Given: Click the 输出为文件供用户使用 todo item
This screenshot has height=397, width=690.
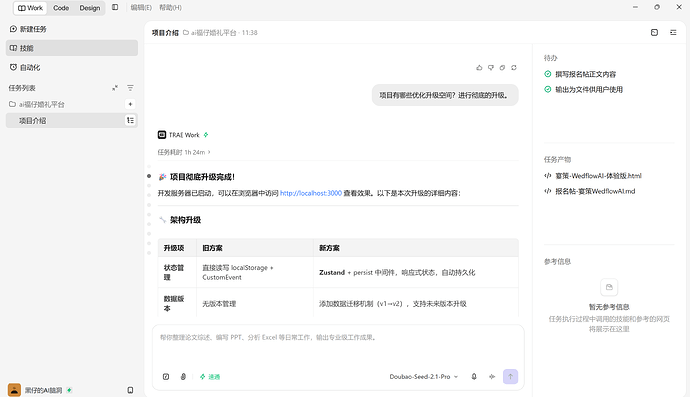Looking at the screenshot, I should 584,90.
